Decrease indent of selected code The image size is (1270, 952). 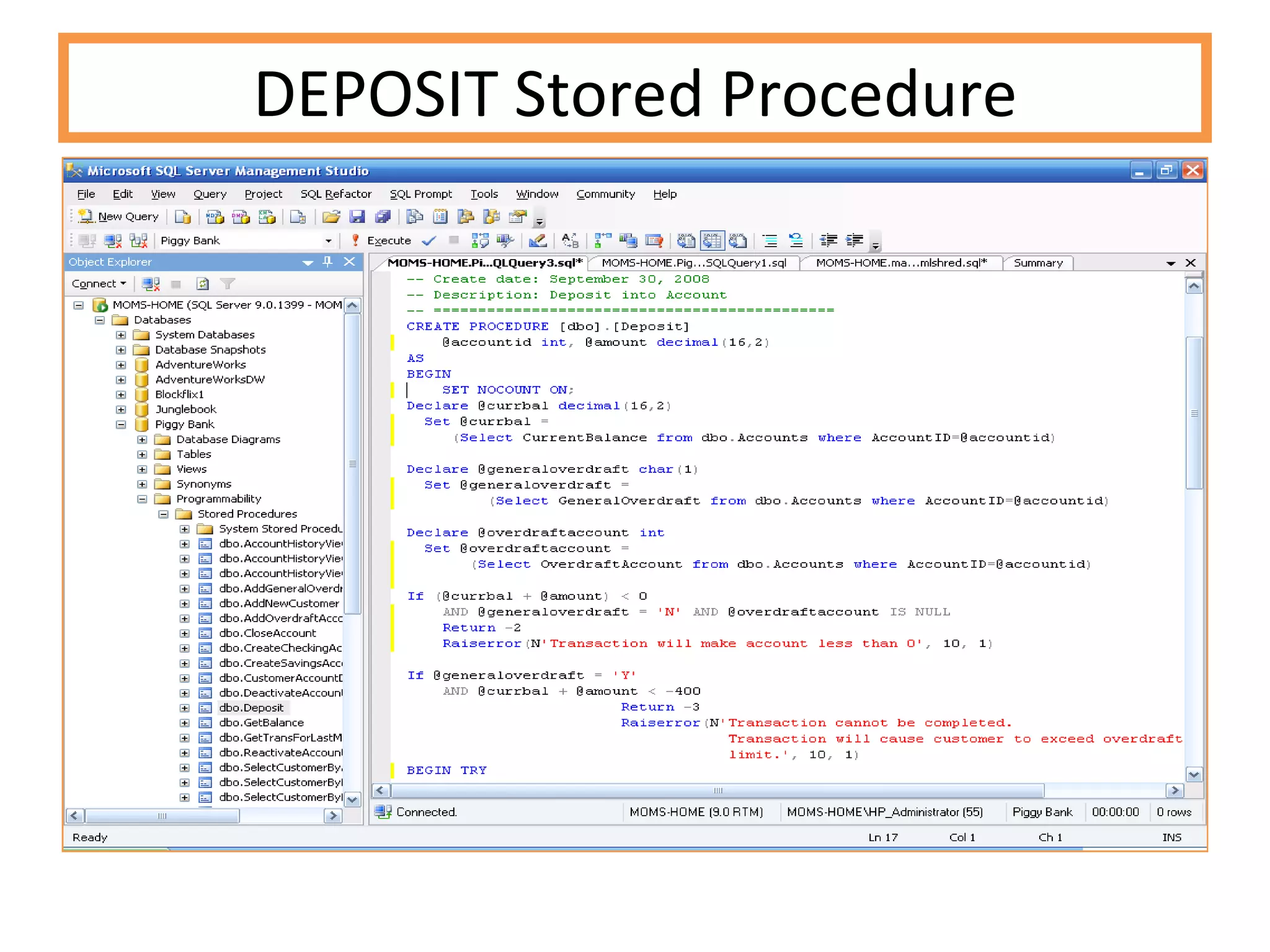828,240
